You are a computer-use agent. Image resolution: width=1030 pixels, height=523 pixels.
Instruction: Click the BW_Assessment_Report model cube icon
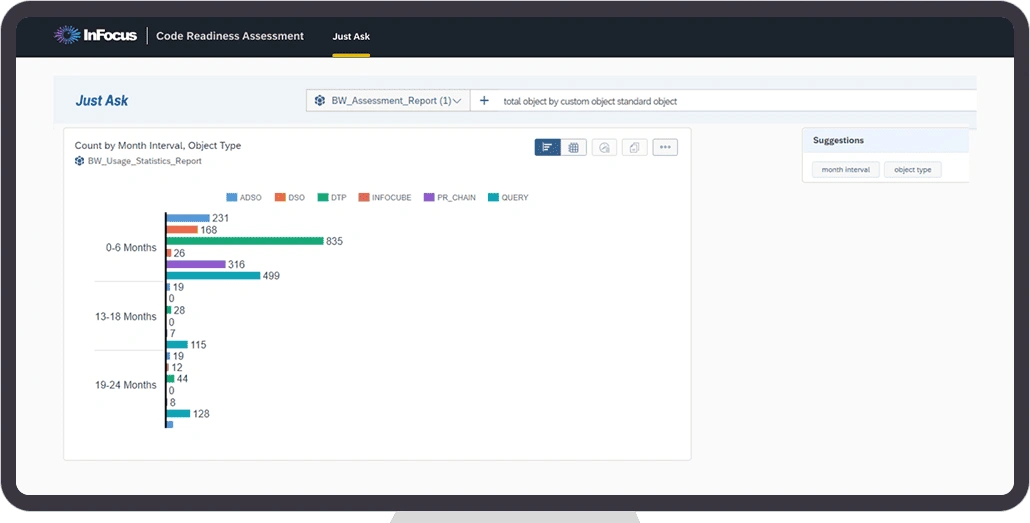coord(319,101)
